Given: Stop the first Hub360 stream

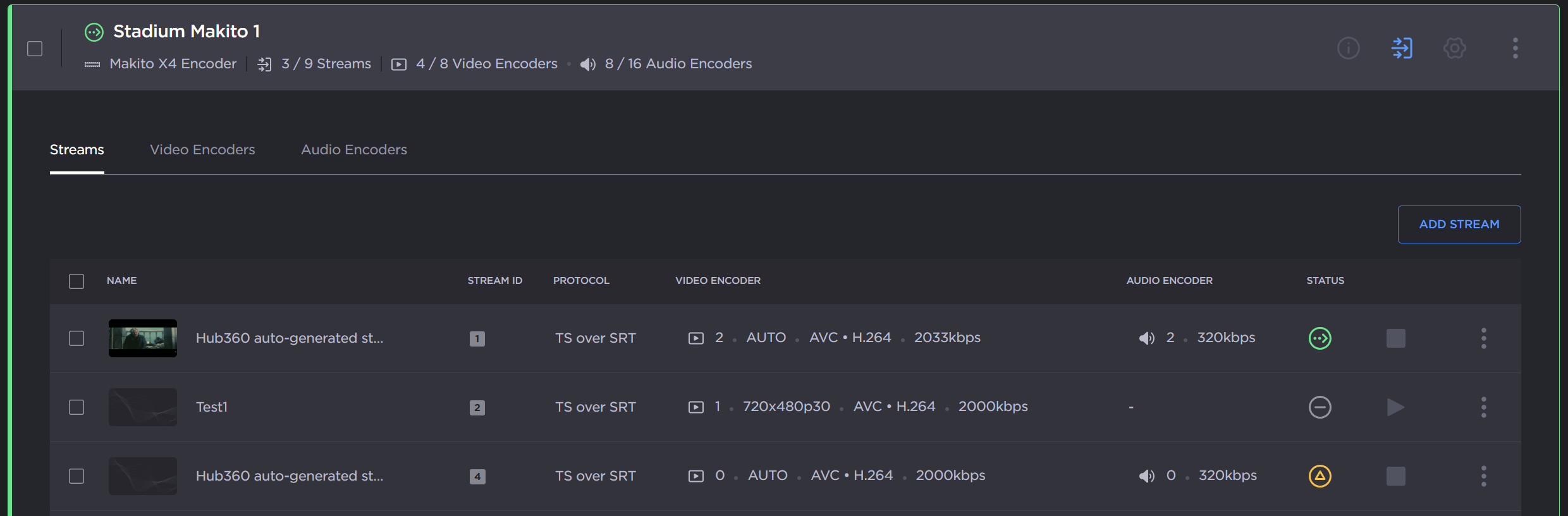Looking at the screenshot, I should (x=1395, y=338).
